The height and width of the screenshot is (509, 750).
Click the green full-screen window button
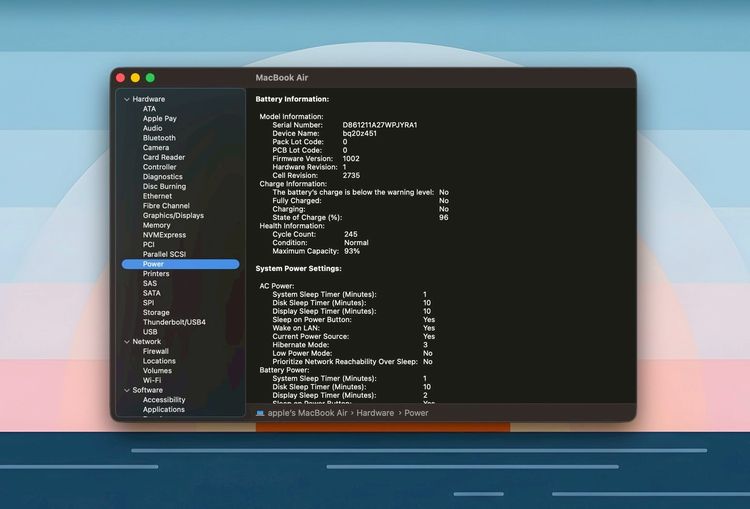[150, 78]
